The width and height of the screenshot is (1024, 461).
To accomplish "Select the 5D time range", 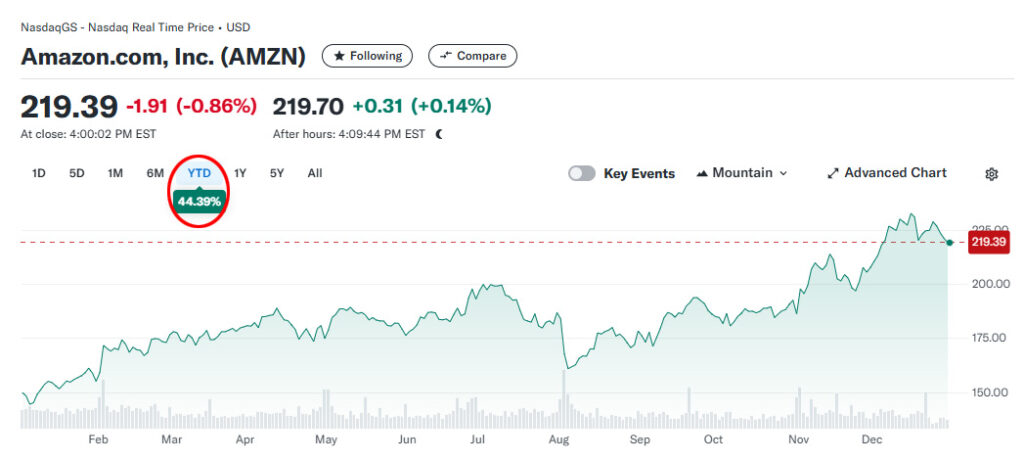I will point(77,173).
